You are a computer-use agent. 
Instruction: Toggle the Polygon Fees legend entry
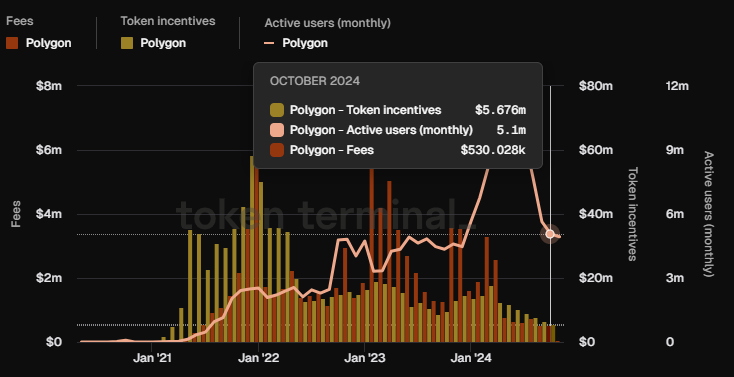click(x=39, y=43)
